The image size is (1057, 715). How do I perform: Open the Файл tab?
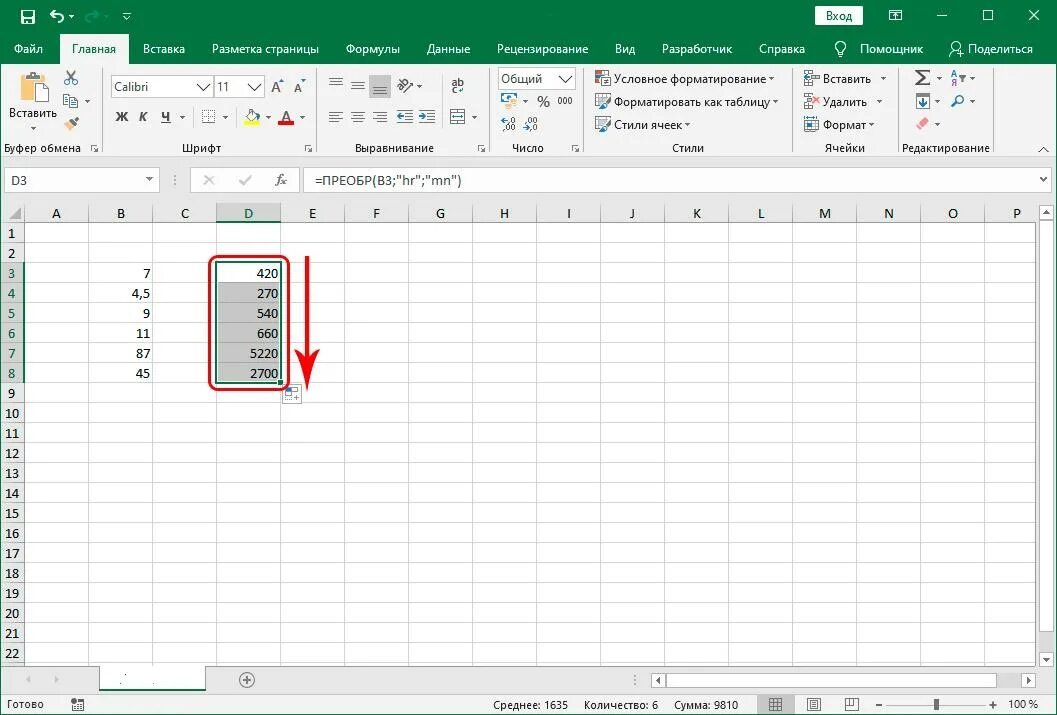[x=28, y=49]
